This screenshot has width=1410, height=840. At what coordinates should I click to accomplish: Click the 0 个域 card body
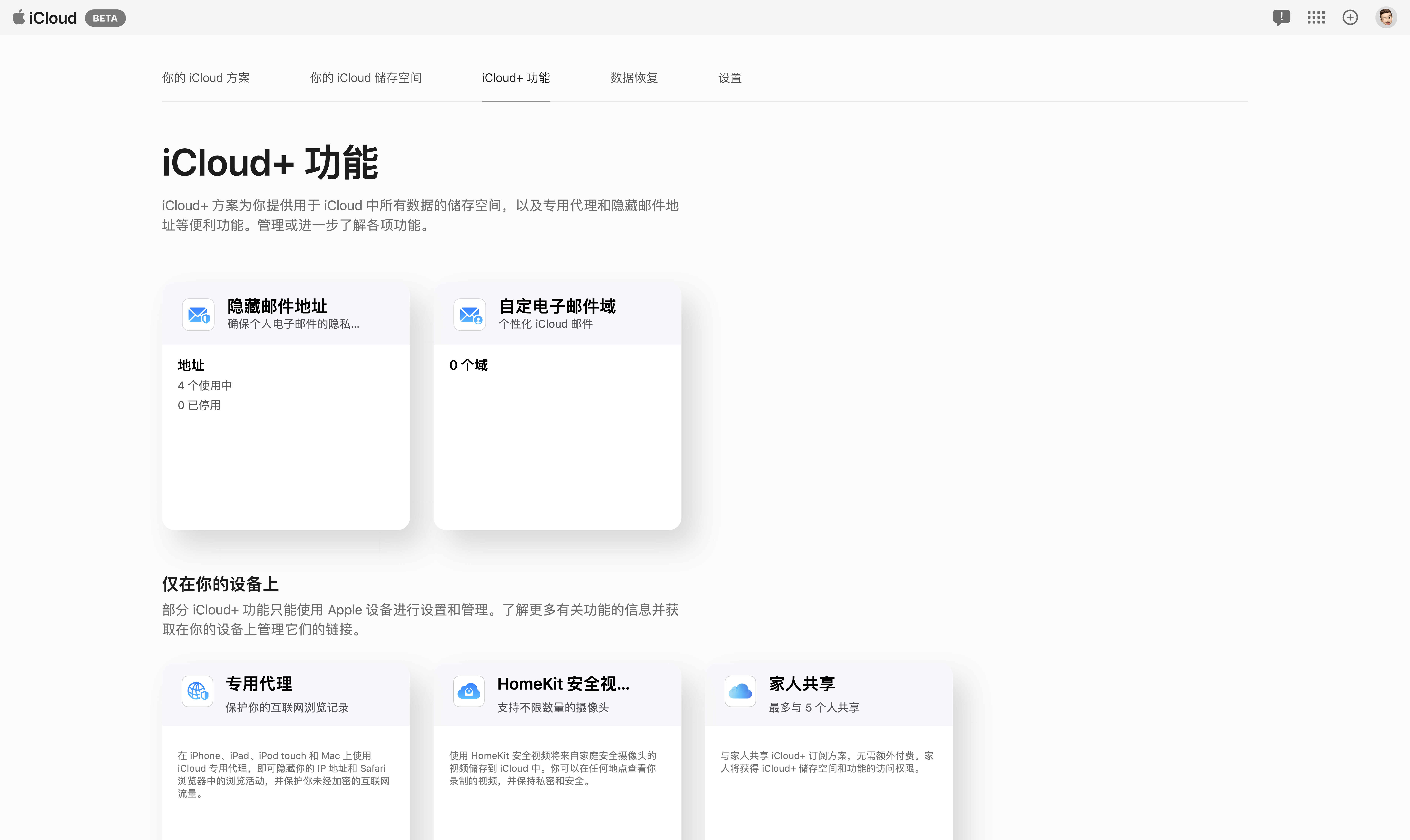[468, 365]
